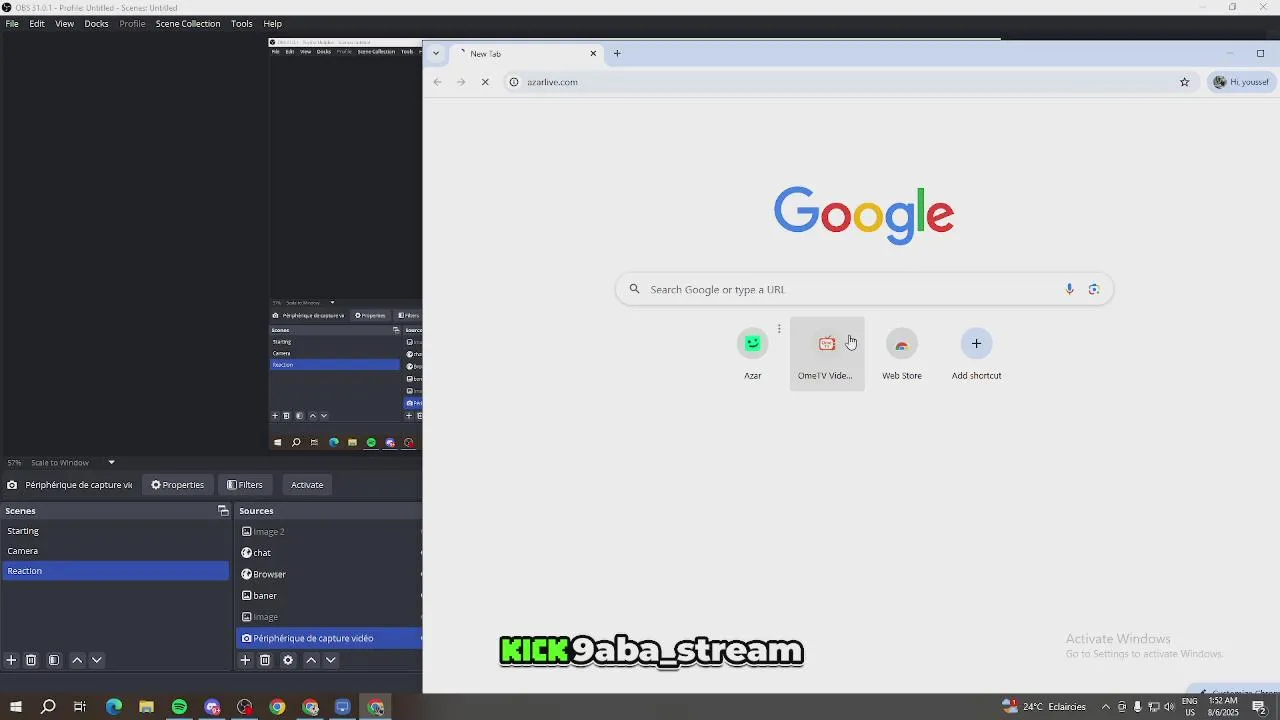Delete the selected source using trash icon
The width and height of the screenshot is (1280, 720).
265,660
